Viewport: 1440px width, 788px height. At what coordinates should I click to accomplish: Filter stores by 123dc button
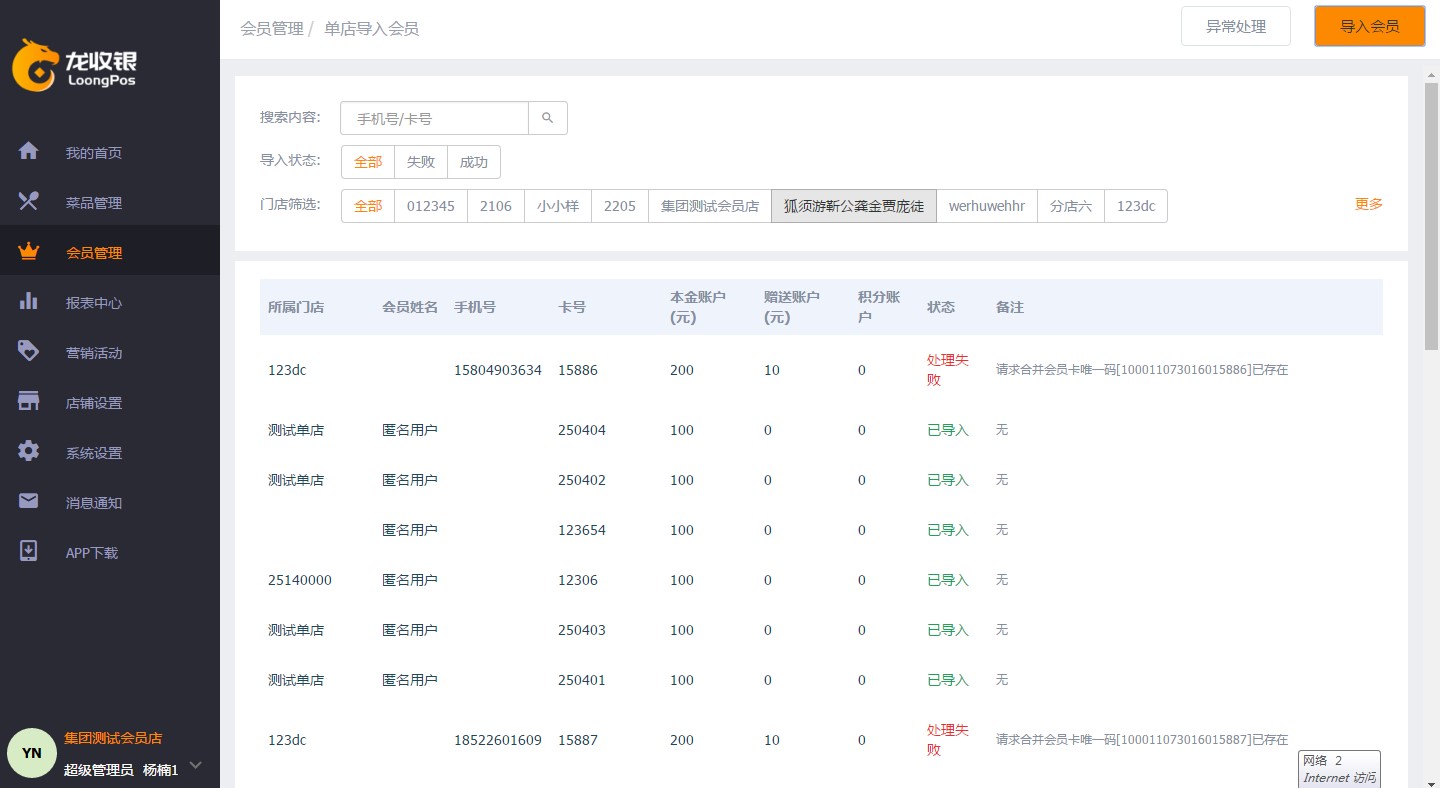click(x=1136, y=206)
